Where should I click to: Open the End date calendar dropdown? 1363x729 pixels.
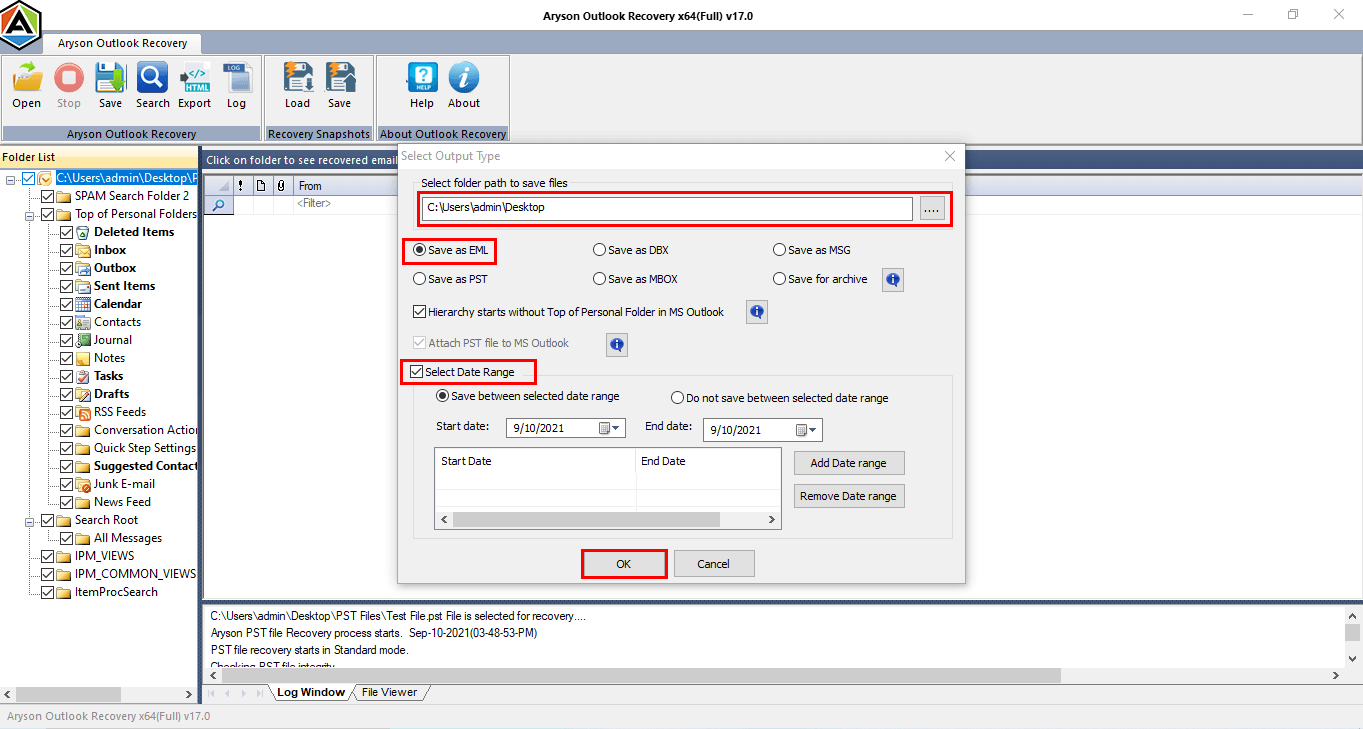(807, 430)
